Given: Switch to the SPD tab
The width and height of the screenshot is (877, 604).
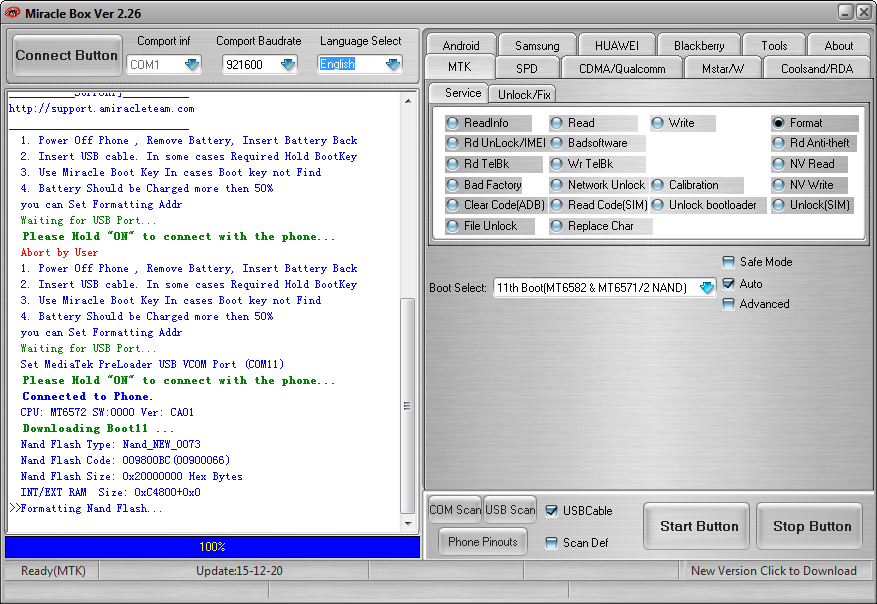Looking at the screenshot, I should pos(526,68).
